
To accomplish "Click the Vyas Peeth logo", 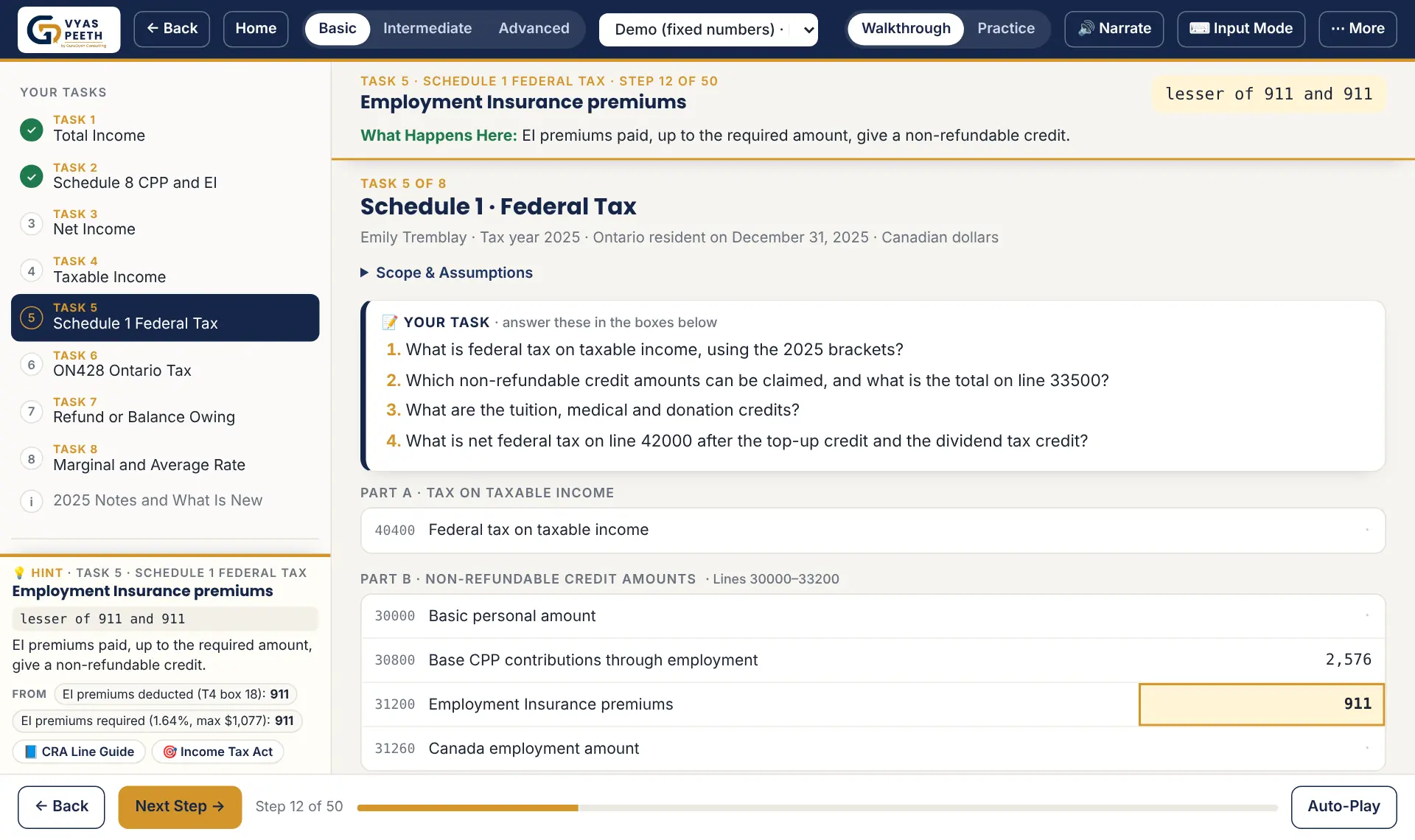I will click(69, 29).
